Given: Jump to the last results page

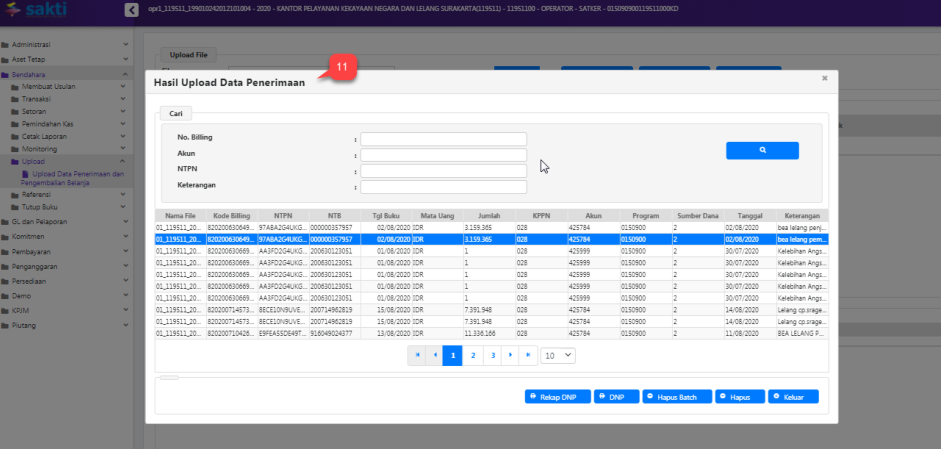Looking at the screenshot, I should tap(527, 355).
